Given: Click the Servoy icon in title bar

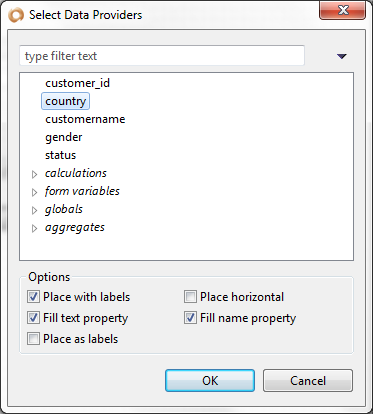Looking at the screenshot, I should point(16,15).
